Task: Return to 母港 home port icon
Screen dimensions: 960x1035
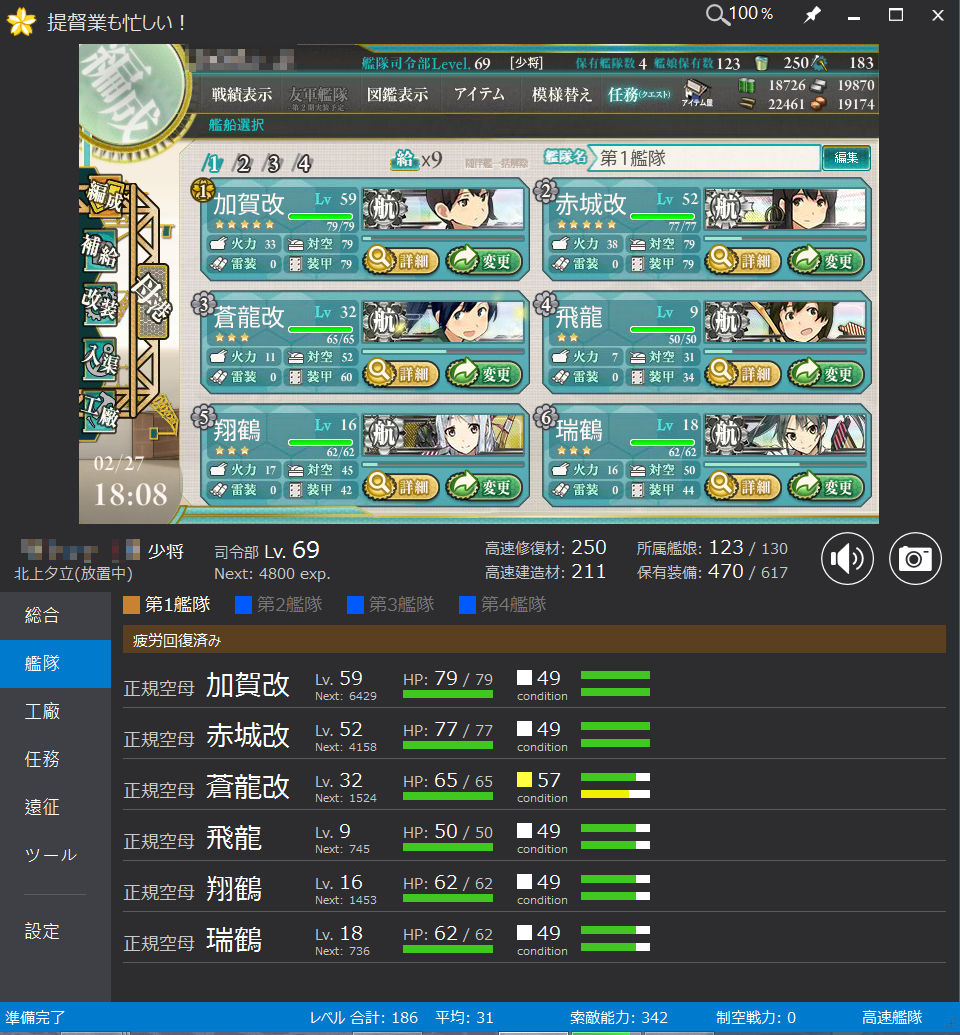Action: point(152,301)
